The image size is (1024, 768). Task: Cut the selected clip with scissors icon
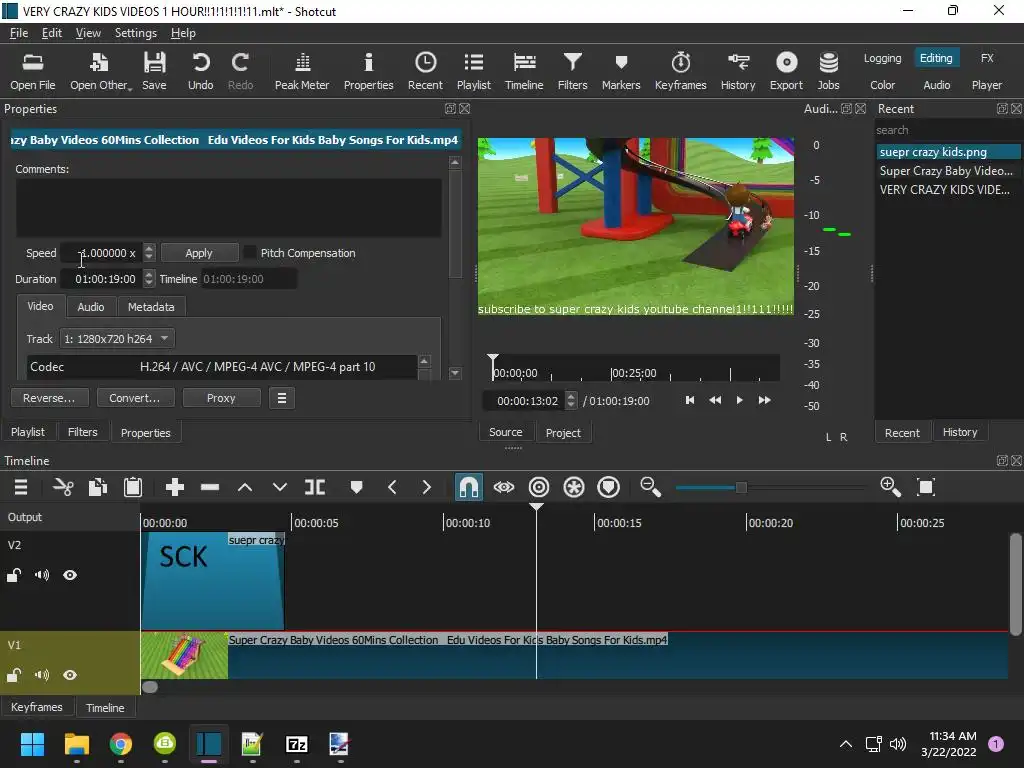pyautogui.click(x=63, y=487)
